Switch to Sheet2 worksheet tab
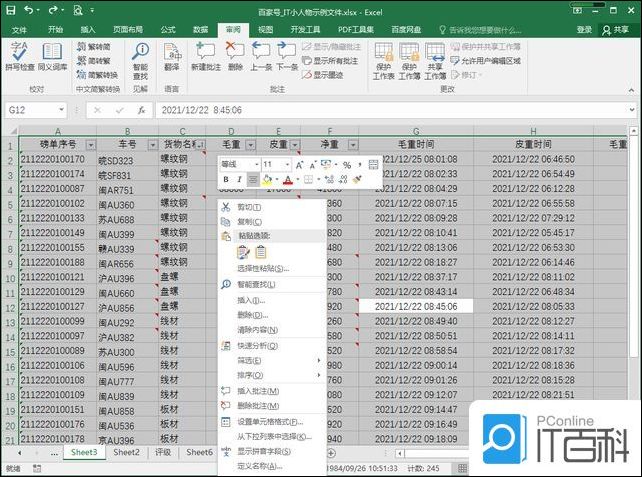642x477 pixels. tap(126, 452)
